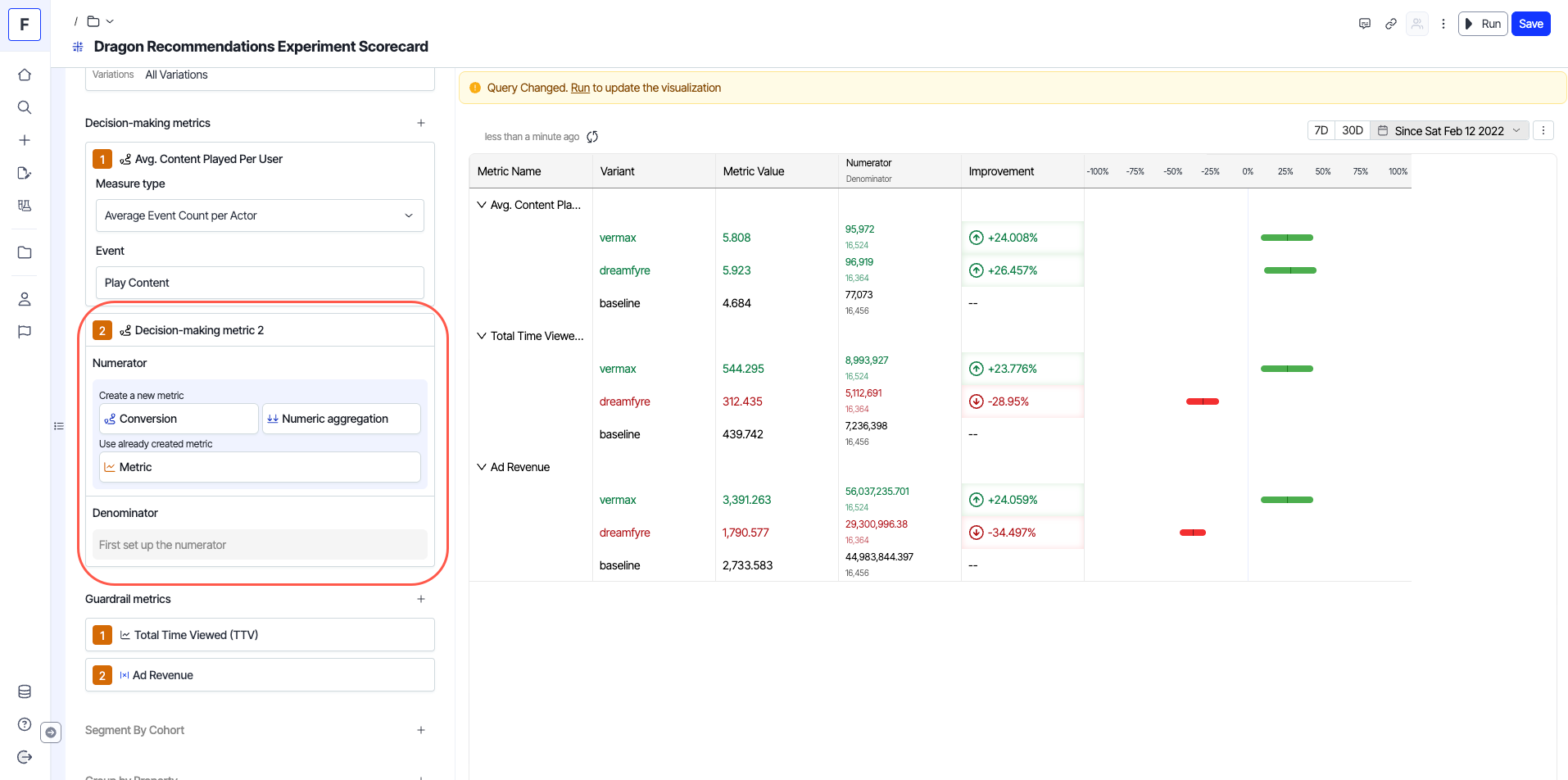Open the Home icon in sidebar
1568x780 pixels.
[x=25, y=75]
